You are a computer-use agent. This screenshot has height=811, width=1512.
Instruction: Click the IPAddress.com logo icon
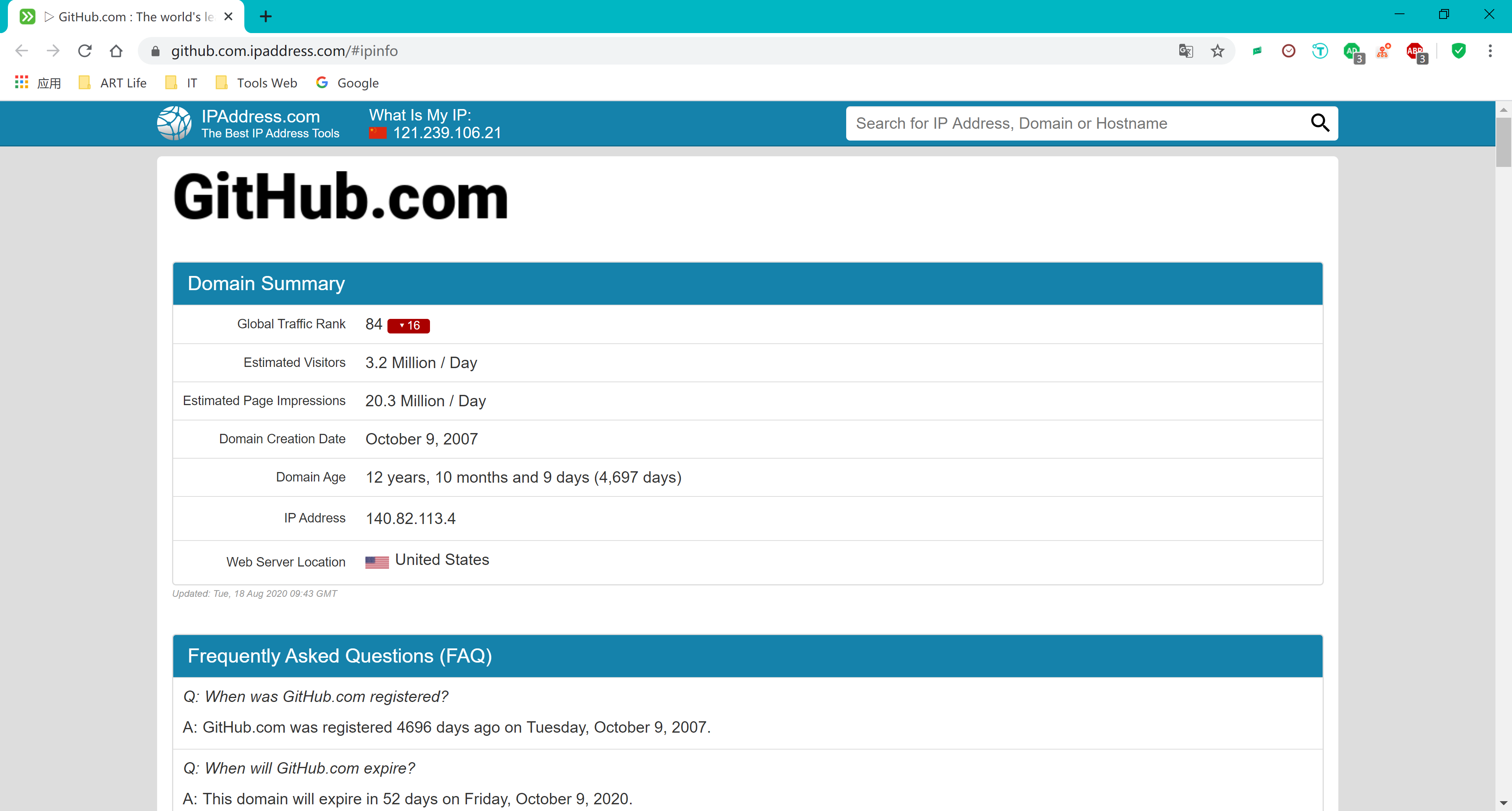click(175, 123)
